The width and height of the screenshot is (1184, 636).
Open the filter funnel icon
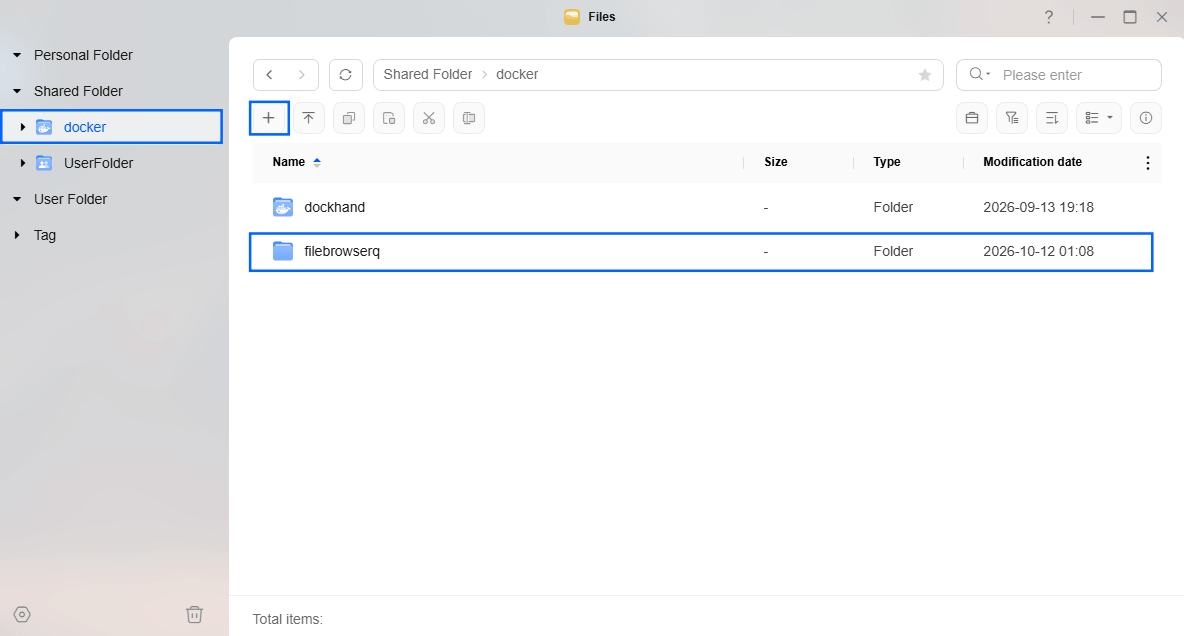pos(1012,118)
